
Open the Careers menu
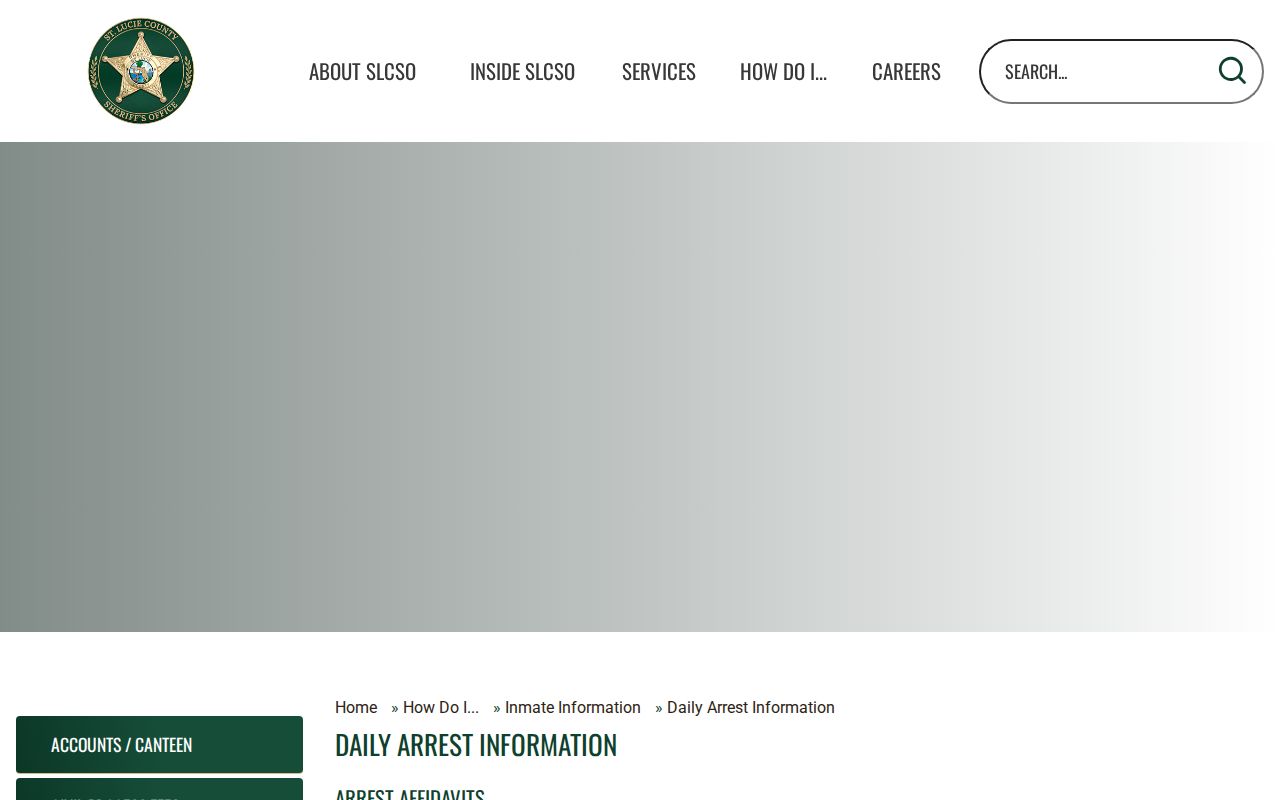(906, 71)
